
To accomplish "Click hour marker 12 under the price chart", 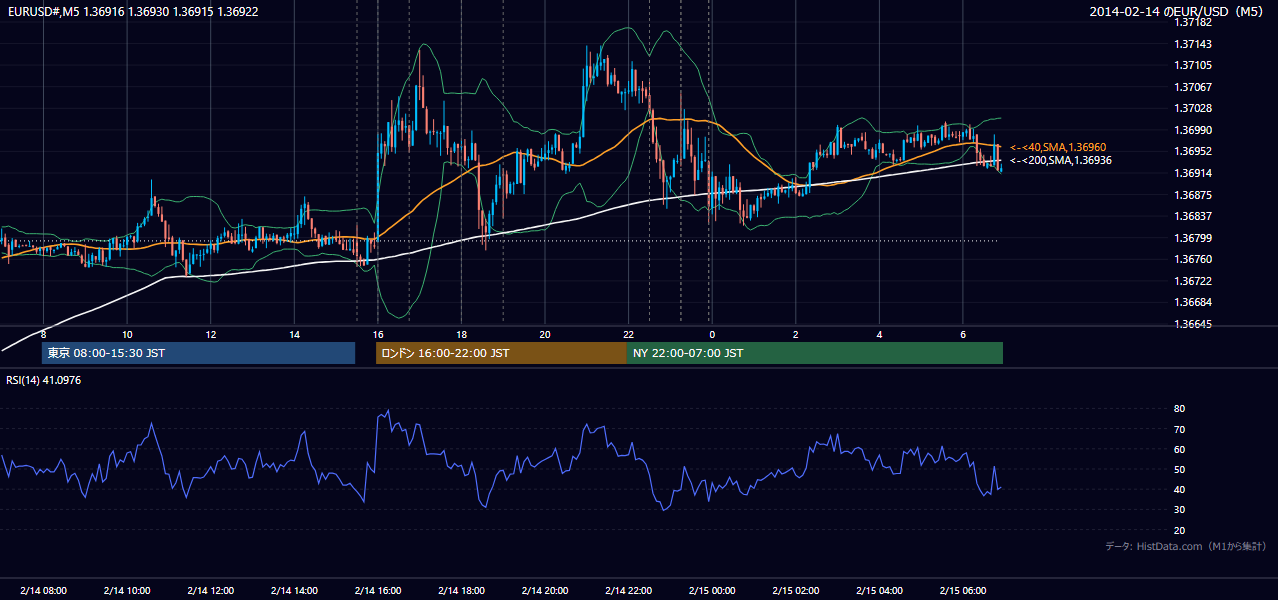I will (210, 334).
